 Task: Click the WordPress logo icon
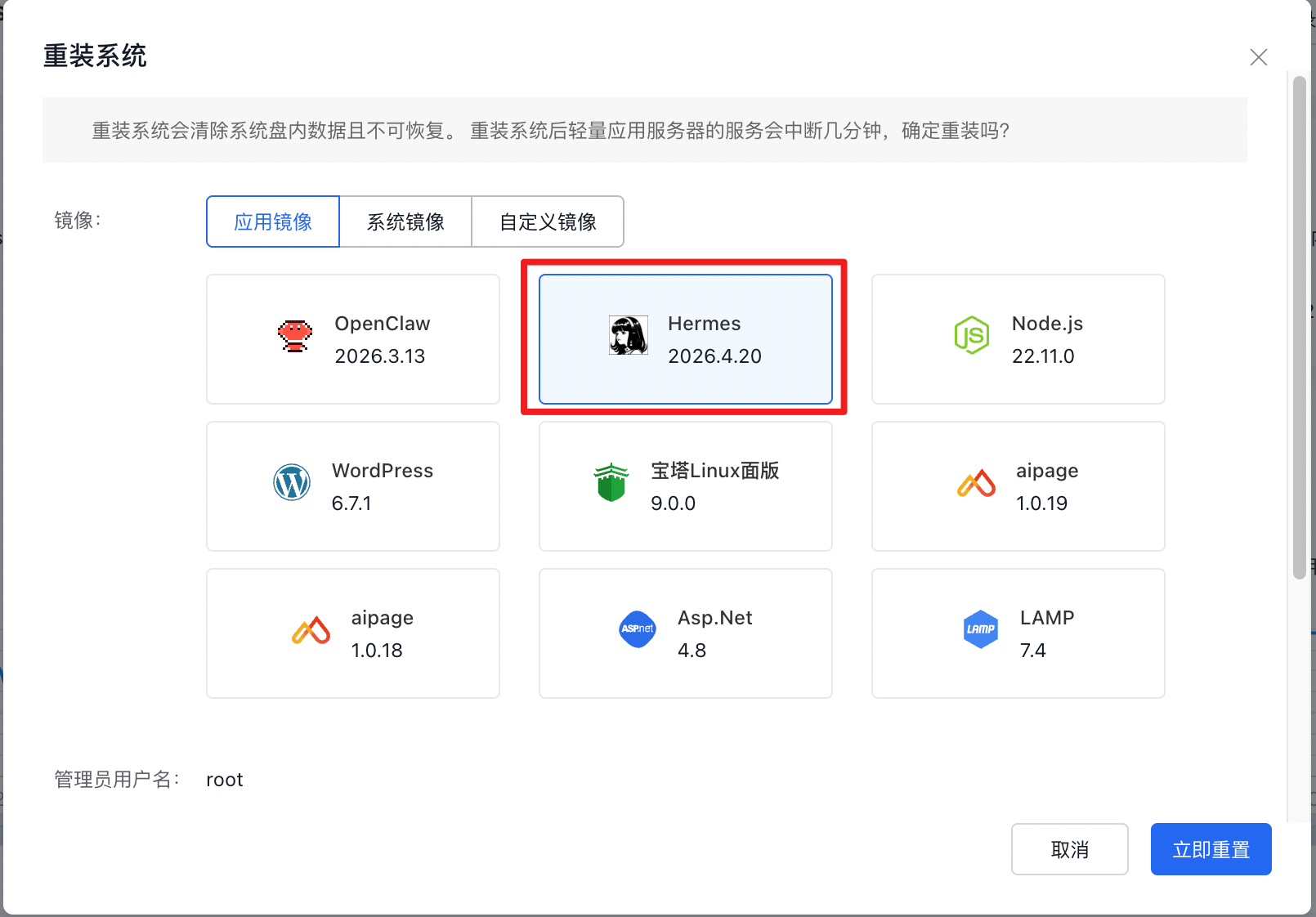292,482
